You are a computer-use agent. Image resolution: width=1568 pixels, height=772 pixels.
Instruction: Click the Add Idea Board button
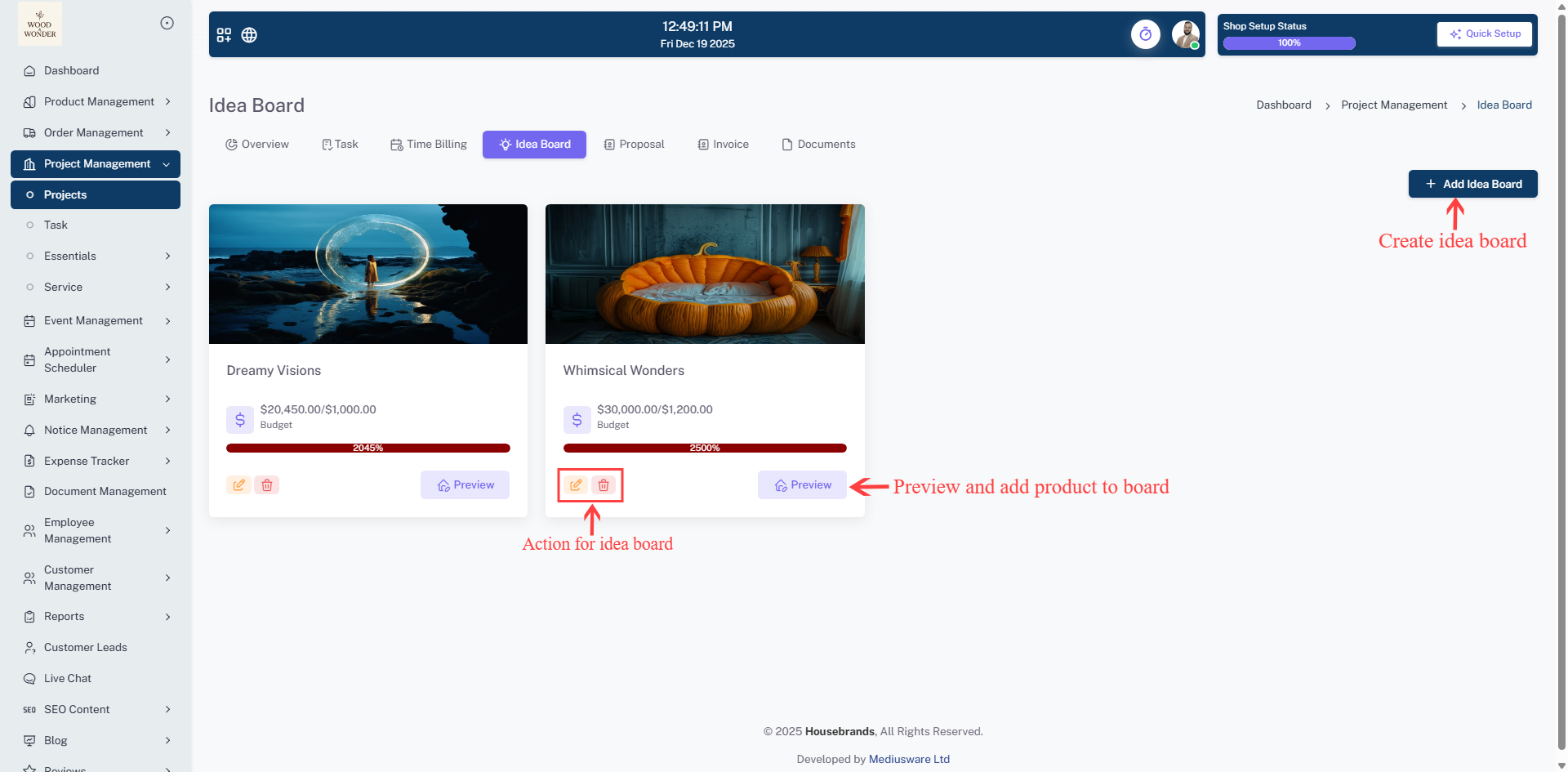point(1472,184)
